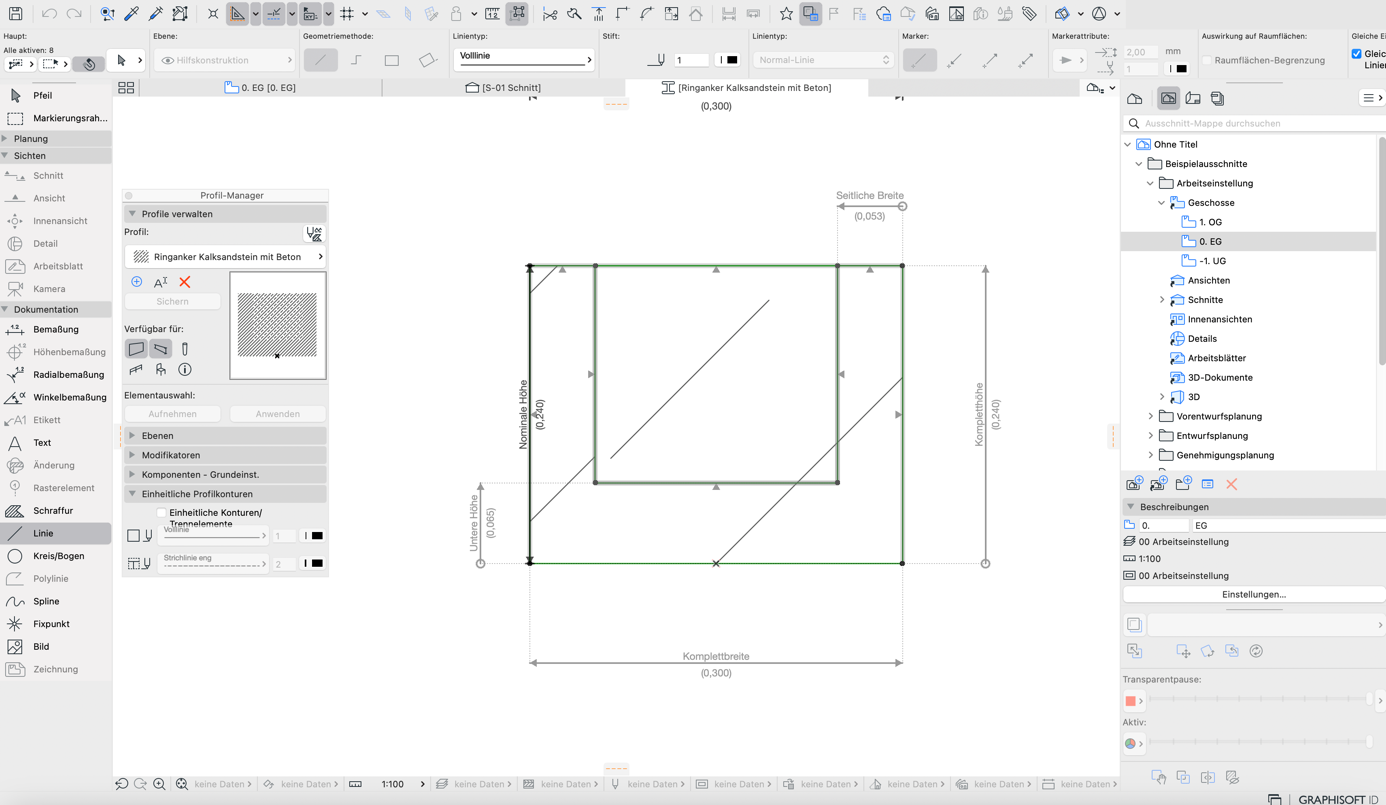Switch to the [S-01 Schnitt] tab
The image size is (1386, 805).
[503, 88]
